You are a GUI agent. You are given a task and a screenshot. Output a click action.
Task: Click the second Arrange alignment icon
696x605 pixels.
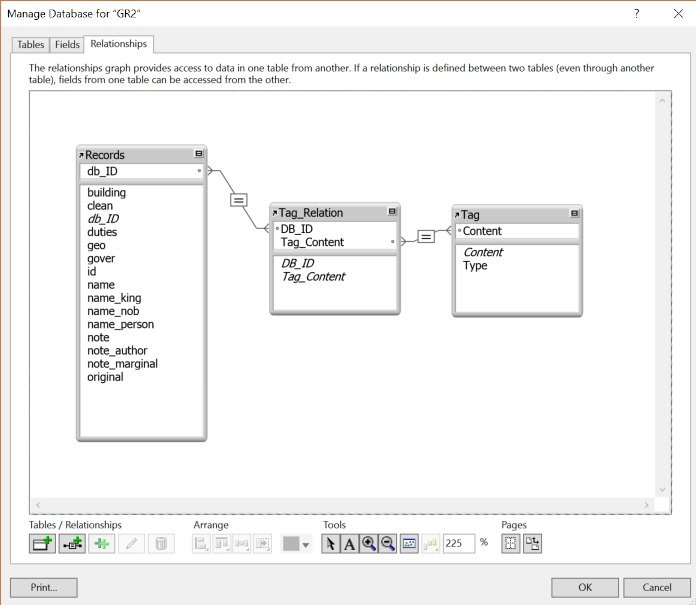(x=221, y=543)
